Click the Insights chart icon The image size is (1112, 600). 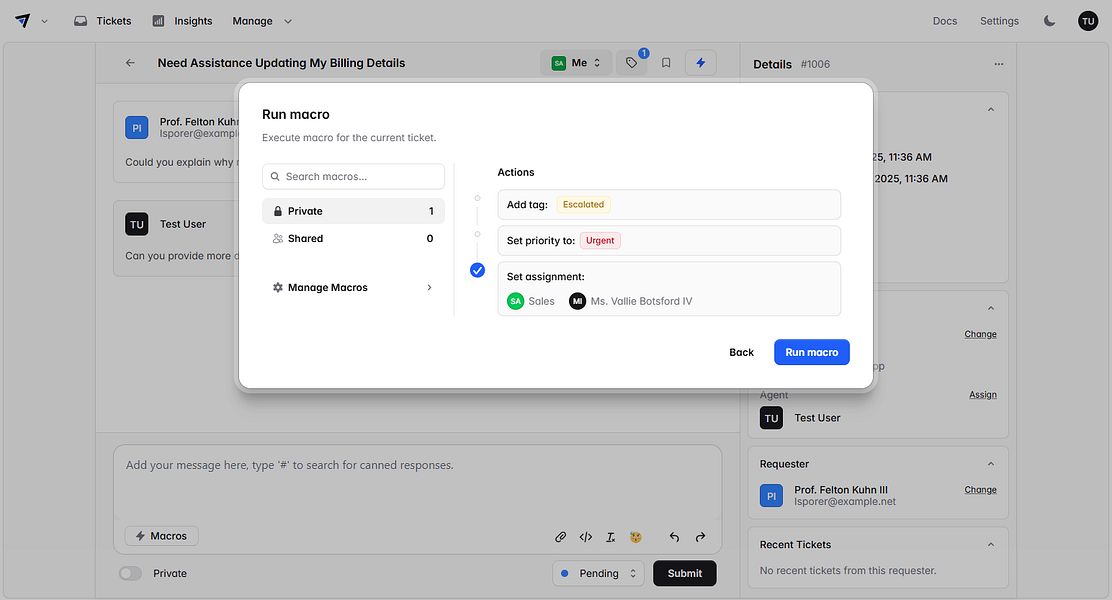158,21
